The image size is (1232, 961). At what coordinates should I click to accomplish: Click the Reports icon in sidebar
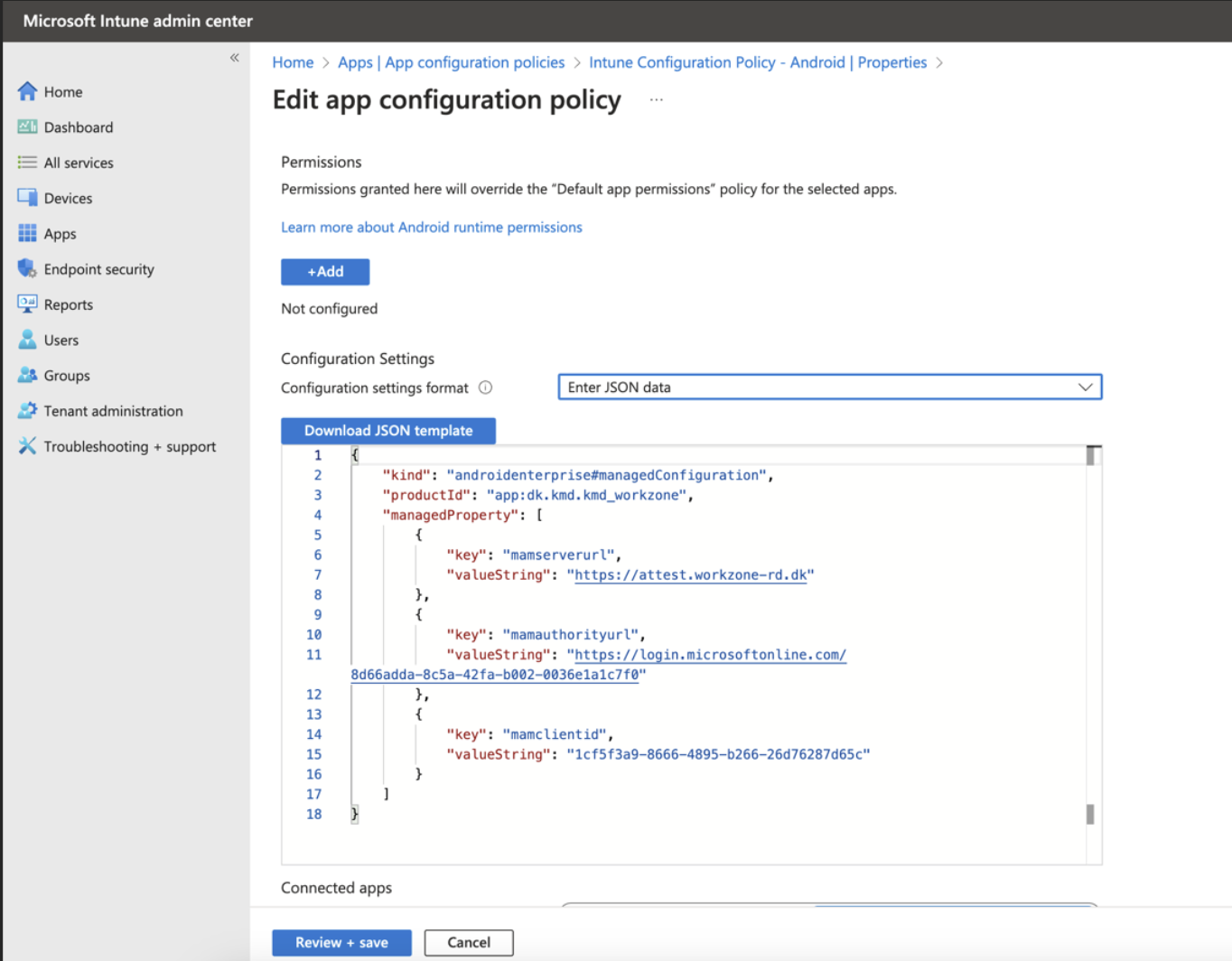(27, 304)
